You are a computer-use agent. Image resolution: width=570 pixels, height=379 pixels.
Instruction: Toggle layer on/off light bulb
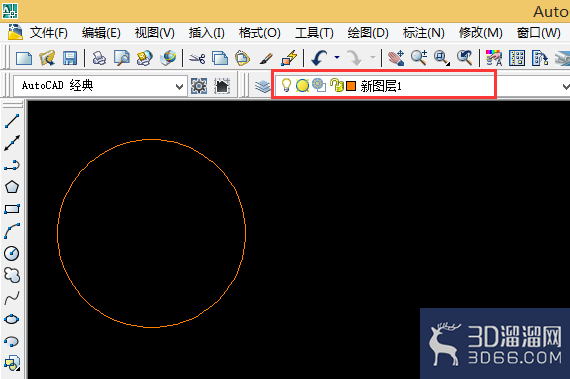coord(286,85)
